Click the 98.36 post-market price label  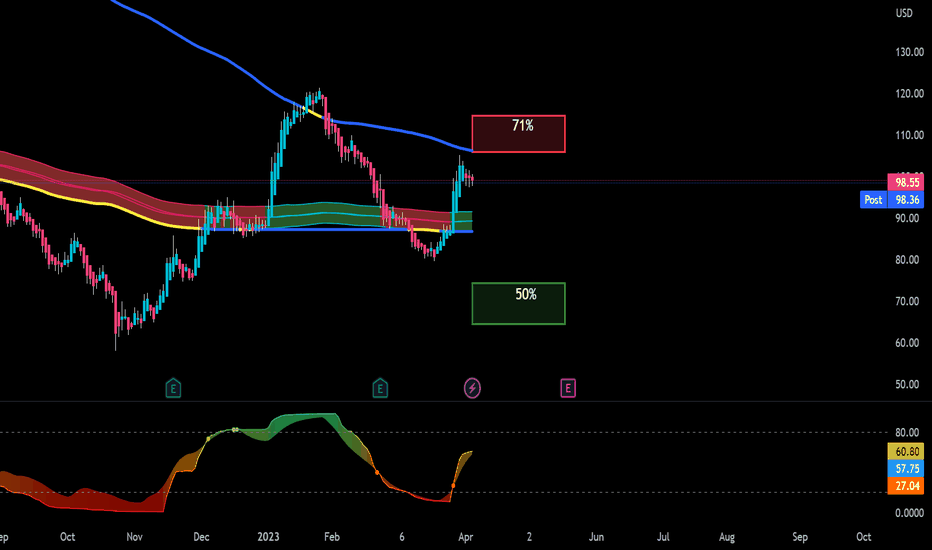[907, 200]
